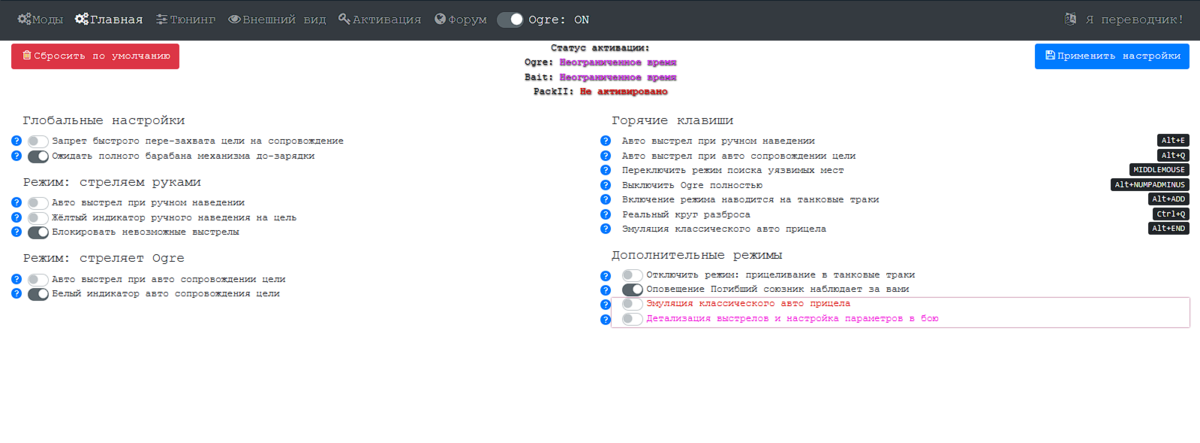Open help for 'Отключить режим: прицеливание в танковые траки'
Screen dimensions: 1200x443
coord(605,276)
